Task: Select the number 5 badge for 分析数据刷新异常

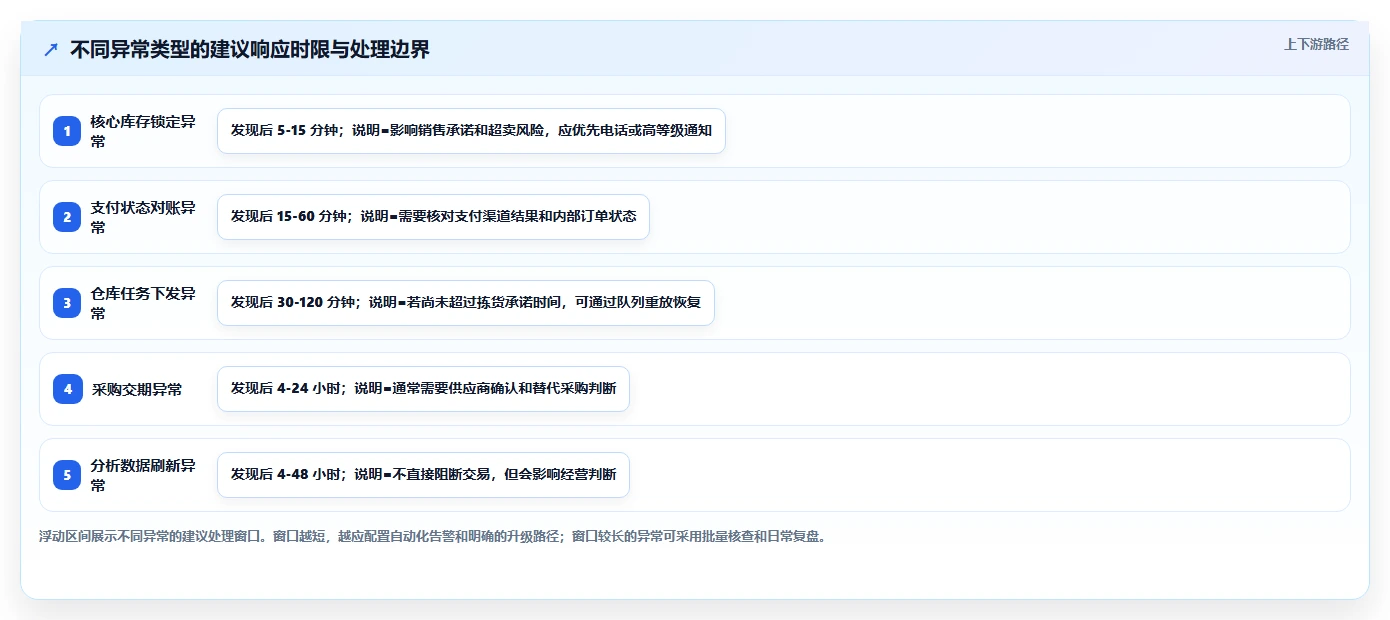Action: [x=67, y=475]
